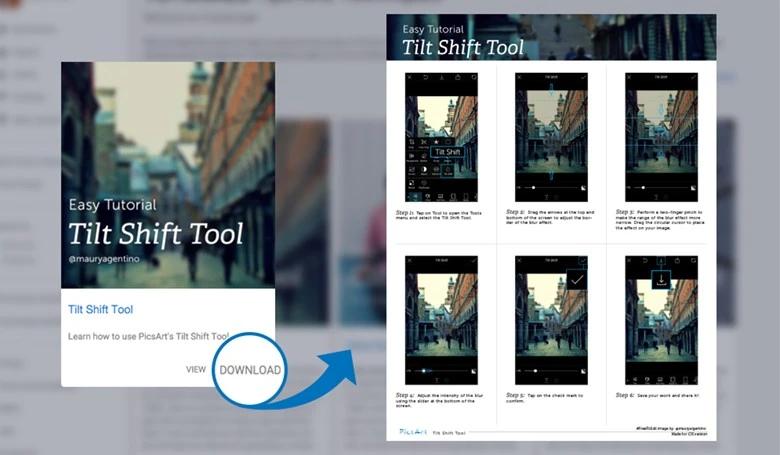Click the Step 1 phone screenshot
The image size is (780, 455).
pos(442,137)
